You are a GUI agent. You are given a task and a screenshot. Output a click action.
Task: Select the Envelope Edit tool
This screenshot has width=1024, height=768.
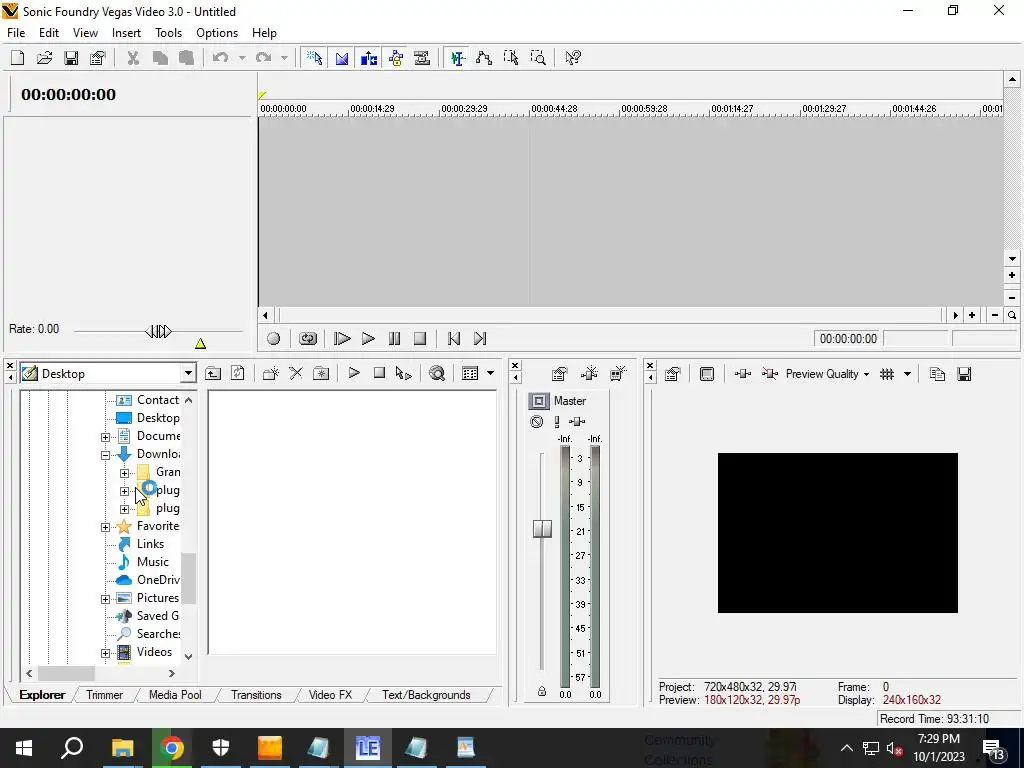click(x=484, y=58)
